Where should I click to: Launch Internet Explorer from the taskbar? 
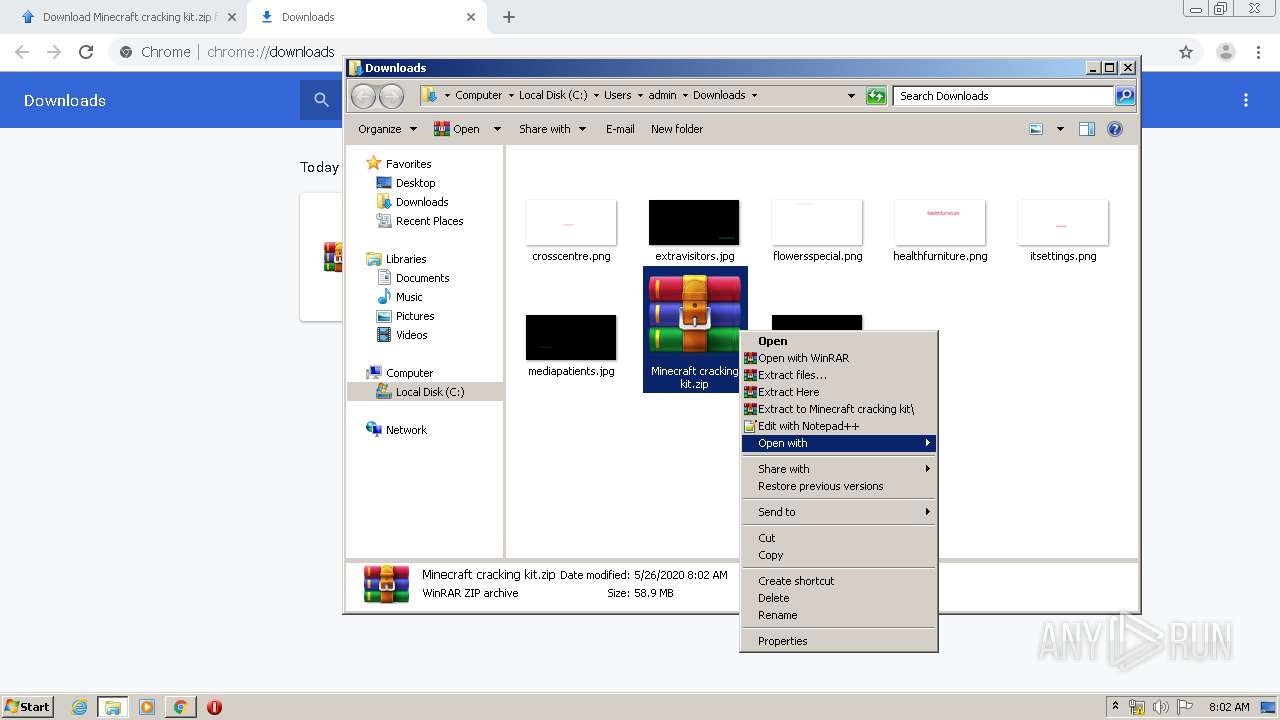(79, 707)
